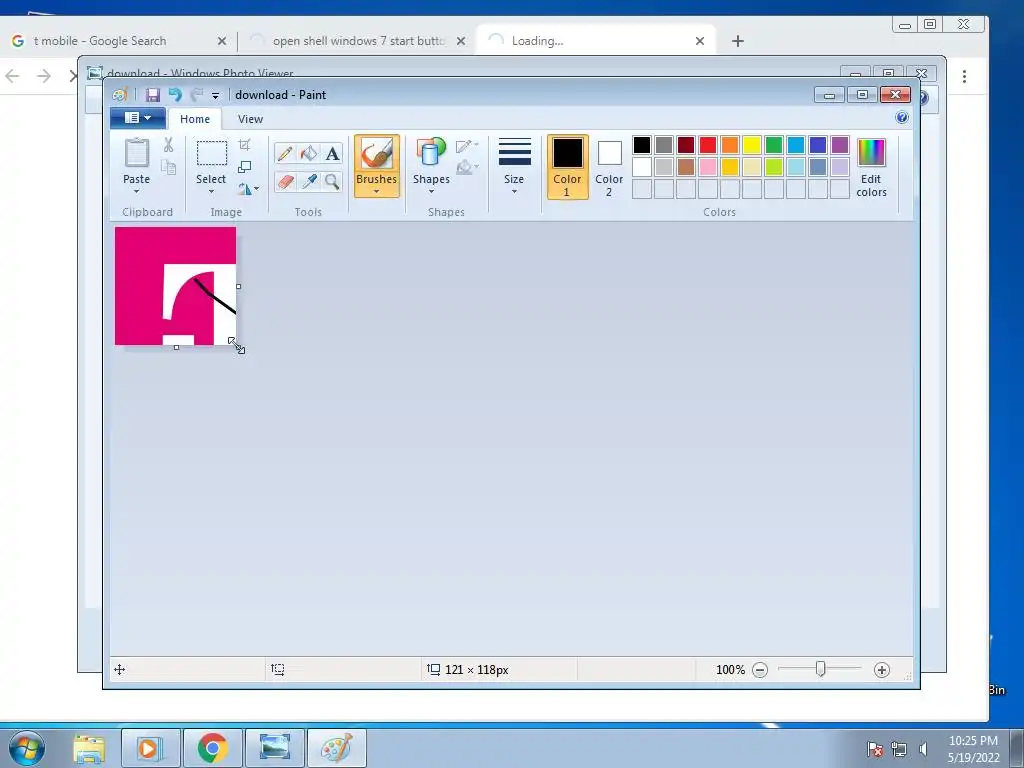
Task: Click the clock showing 10:25 PM
Action: [973, 741]
